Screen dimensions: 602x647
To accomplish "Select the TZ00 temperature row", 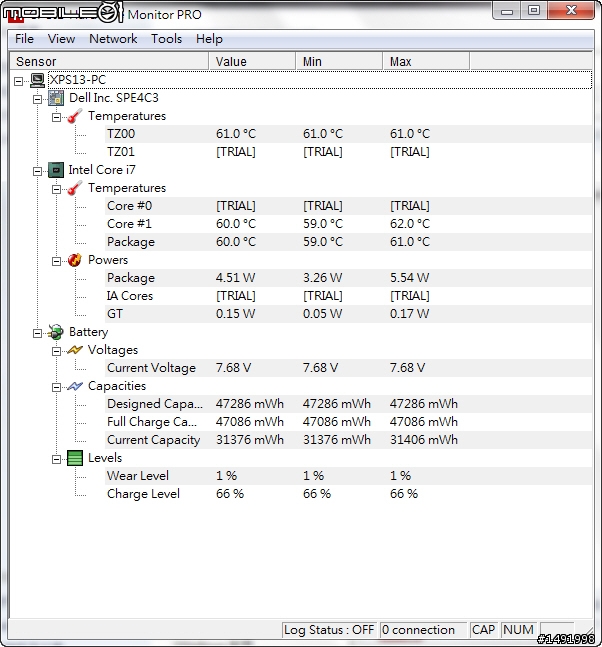I will [x=349, y=134].
